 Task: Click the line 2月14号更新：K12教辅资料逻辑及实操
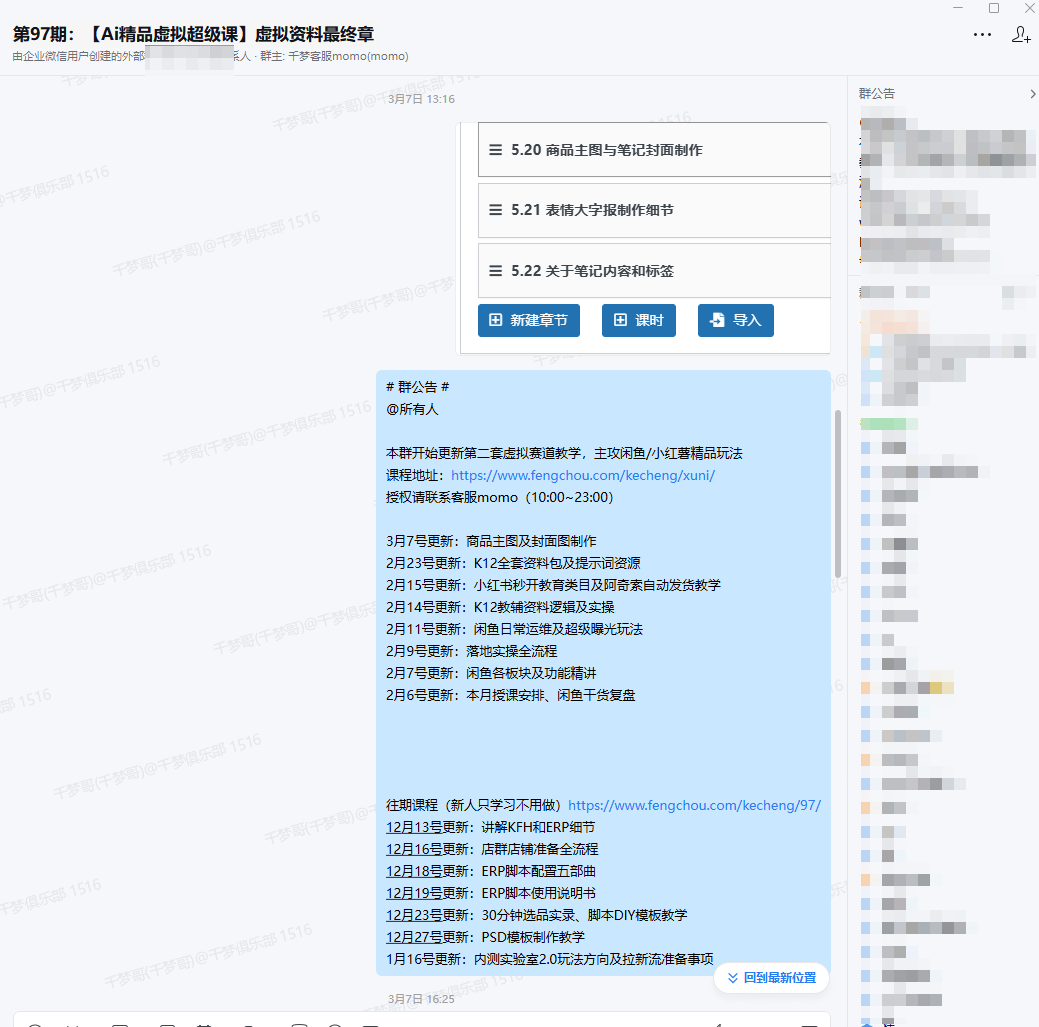500,607
